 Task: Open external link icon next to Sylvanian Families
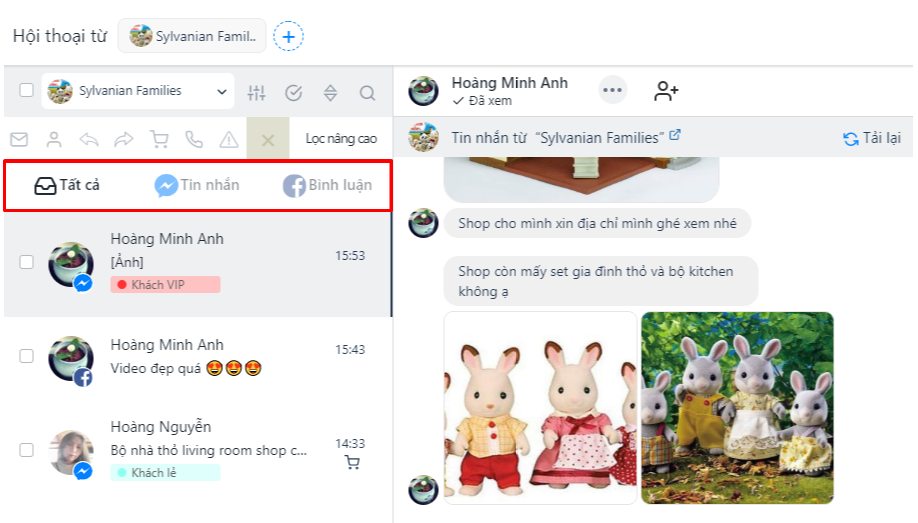[675, 135]
